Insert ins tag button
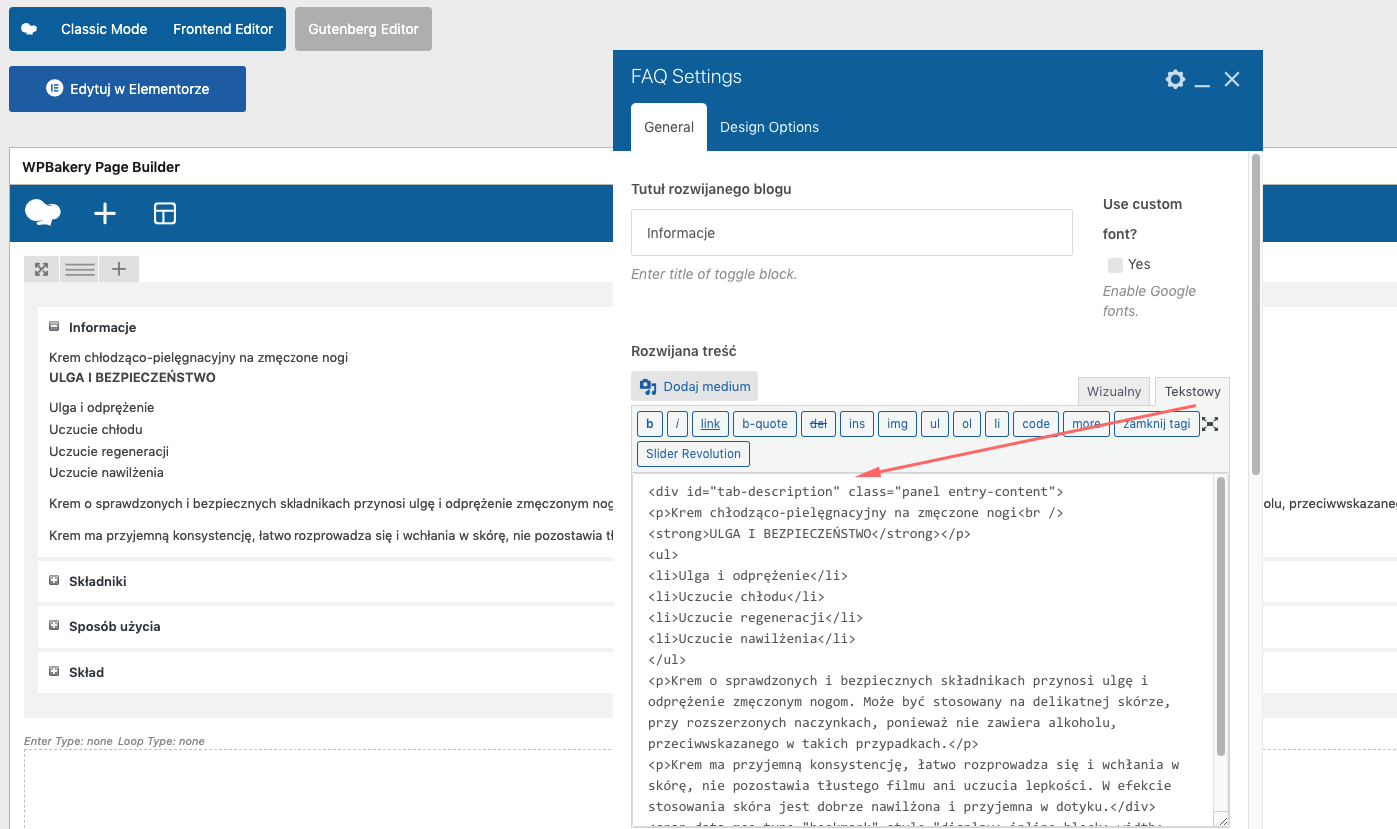This screenshot has width=1397, height=829. coord(857,424)
